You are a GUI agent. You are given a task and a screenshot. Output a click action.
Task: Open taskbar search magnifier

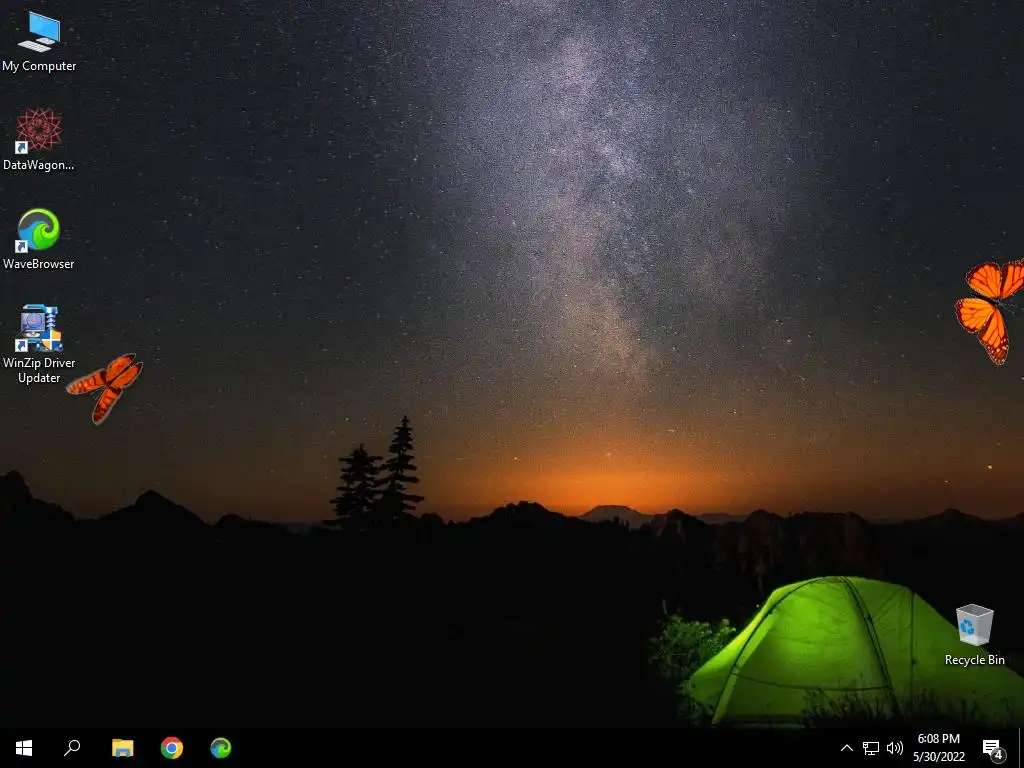pyautogui.click(x=72, y=748)
